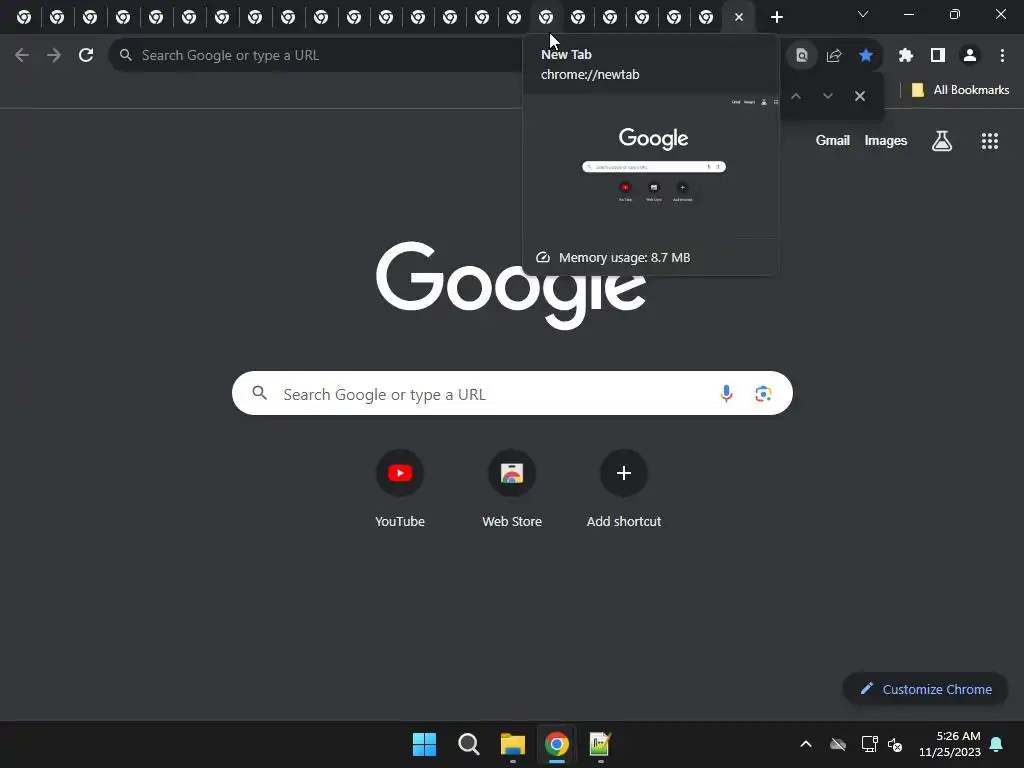Go to next find result

tap(828, 96)
